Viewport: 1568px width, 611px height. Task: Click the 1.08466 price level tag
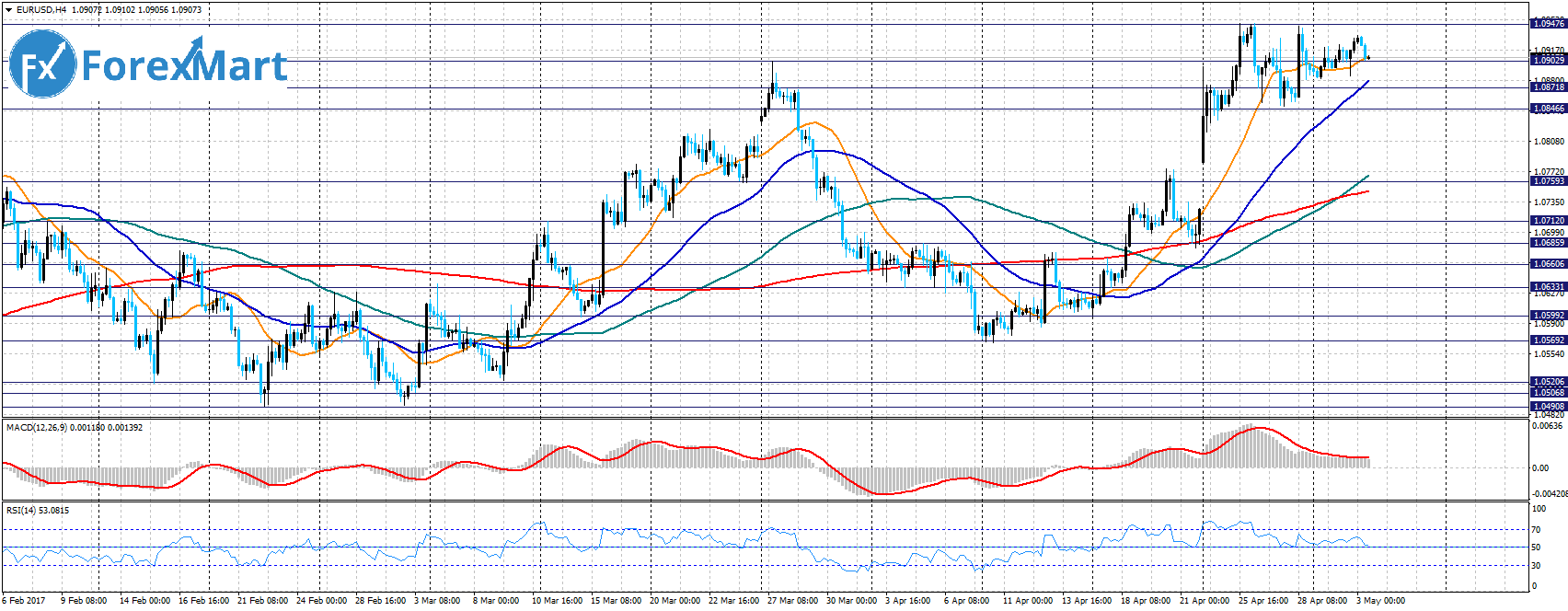(1548, 109)
